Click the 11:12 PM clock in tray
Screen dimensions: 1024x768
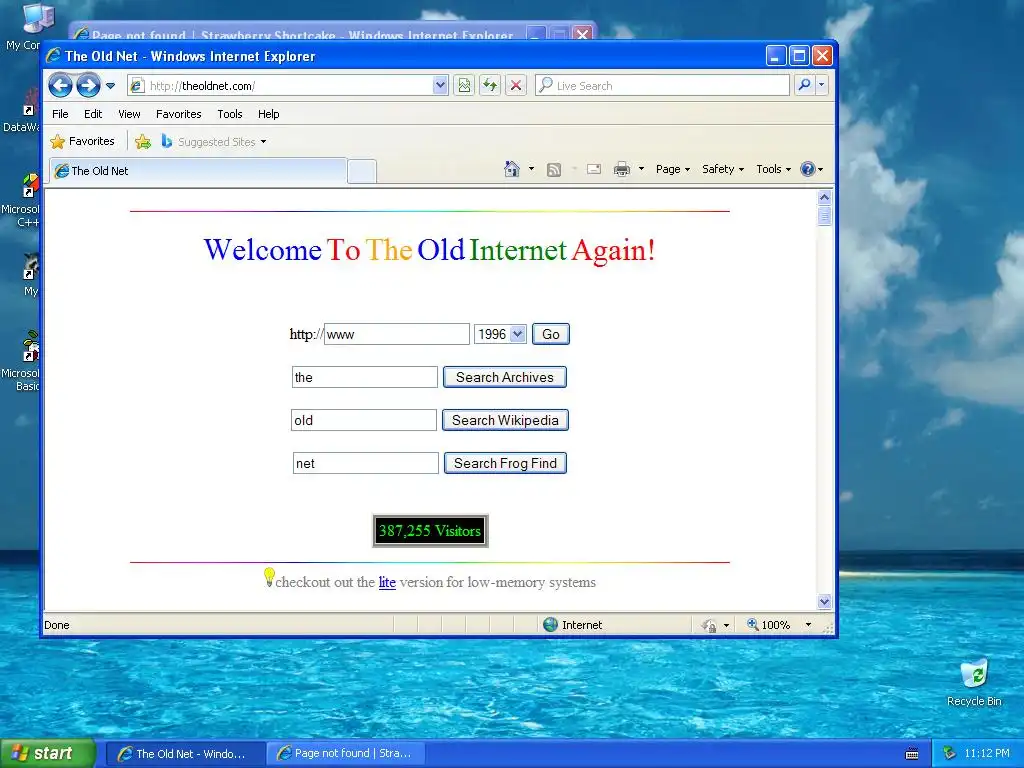pos(987,754)
